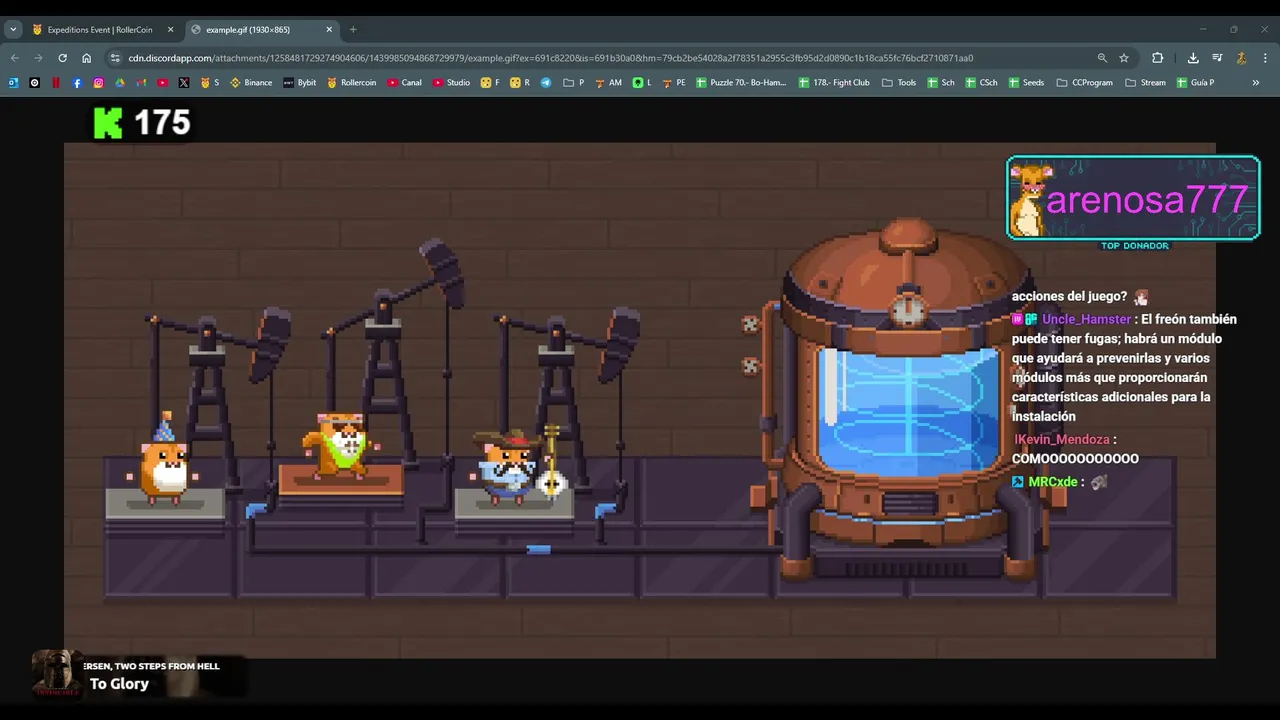Open the Telegram bookmark icon
This screenshot has height=720, width=1280.
[546, 83]
